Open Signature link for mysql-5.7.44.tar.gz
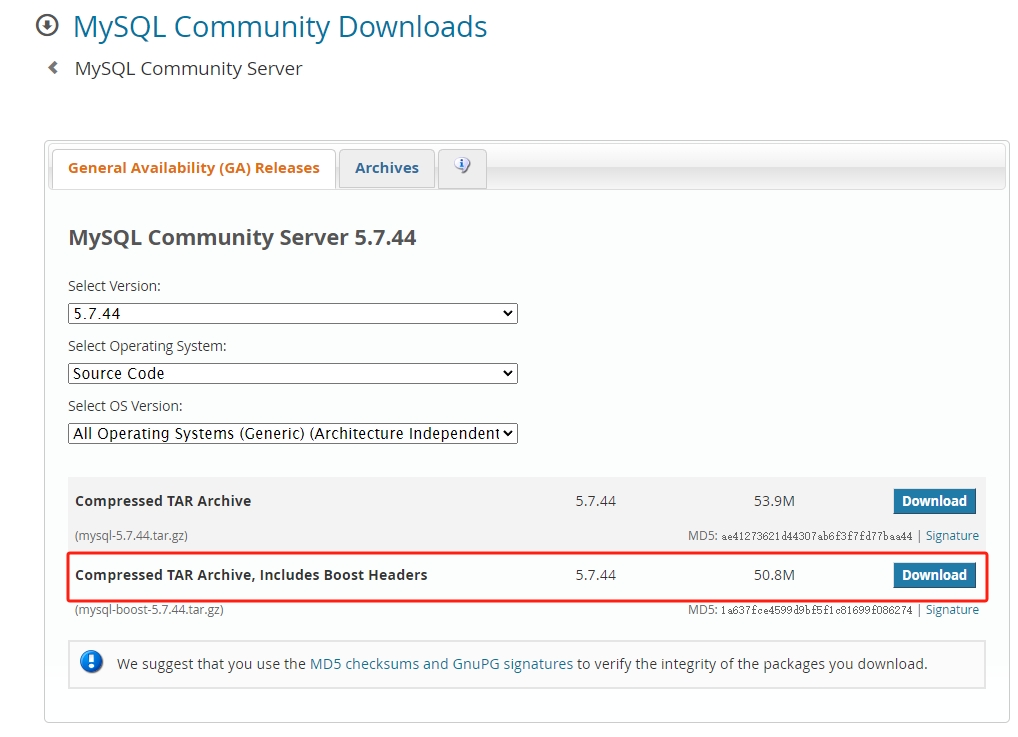 coord(952,536)
